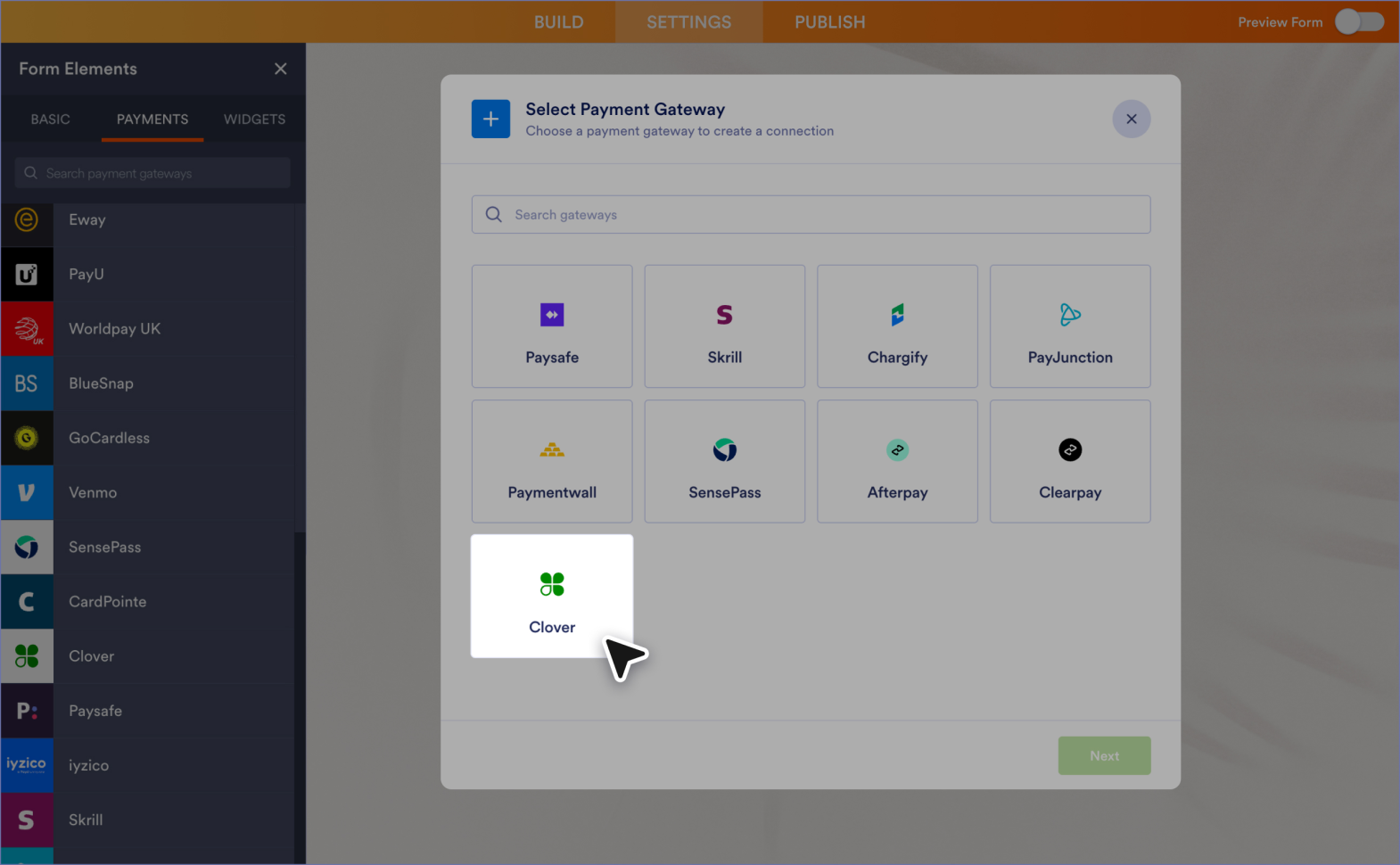1400x865 pixels.
Task: Click the Skrill S icon in sidebar
Action: point(27,820)
